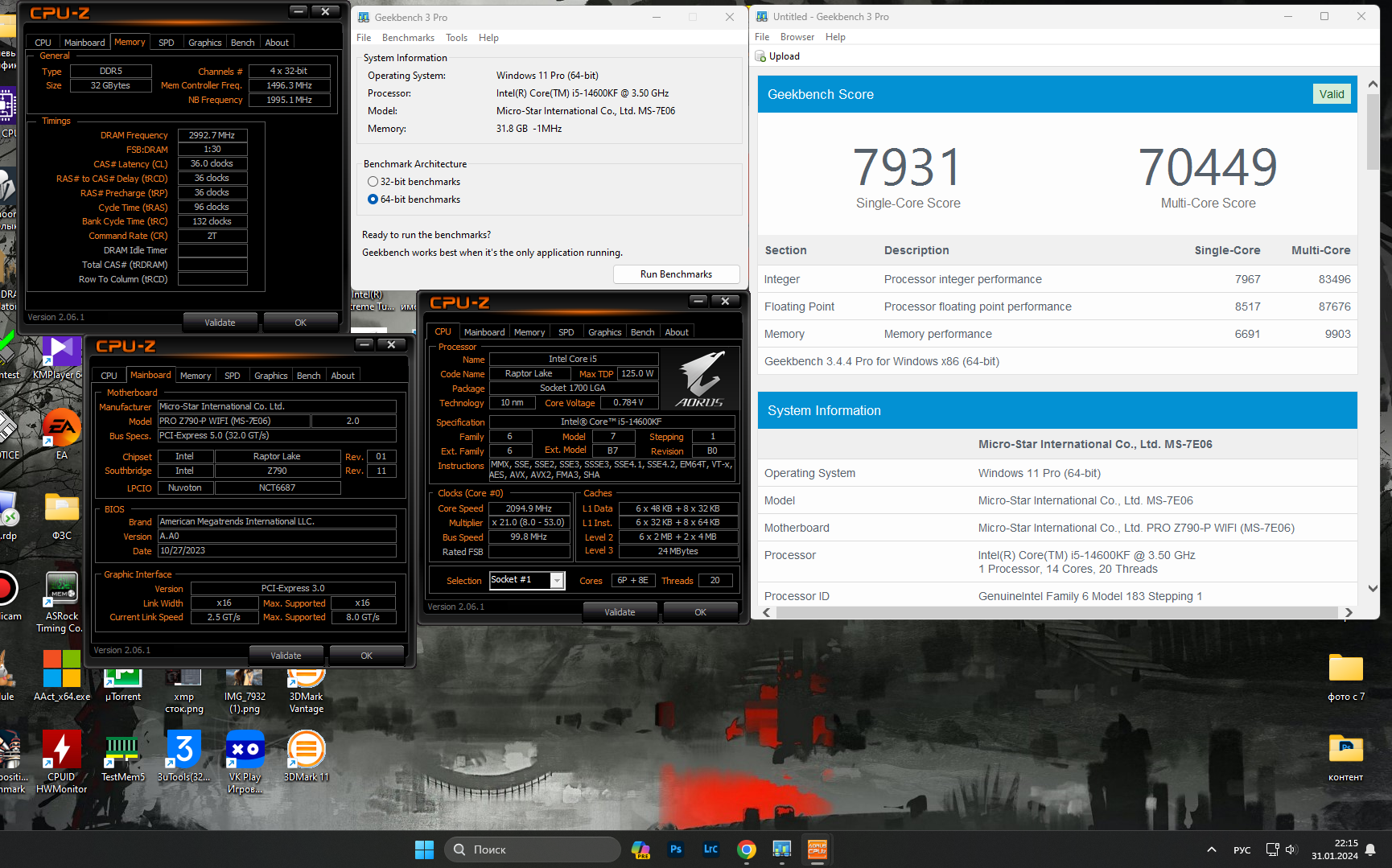Launch EA app desktop shortcut
Image resolution: width=1392 pixels, height=868 pixels.
[x=61, y=434]
